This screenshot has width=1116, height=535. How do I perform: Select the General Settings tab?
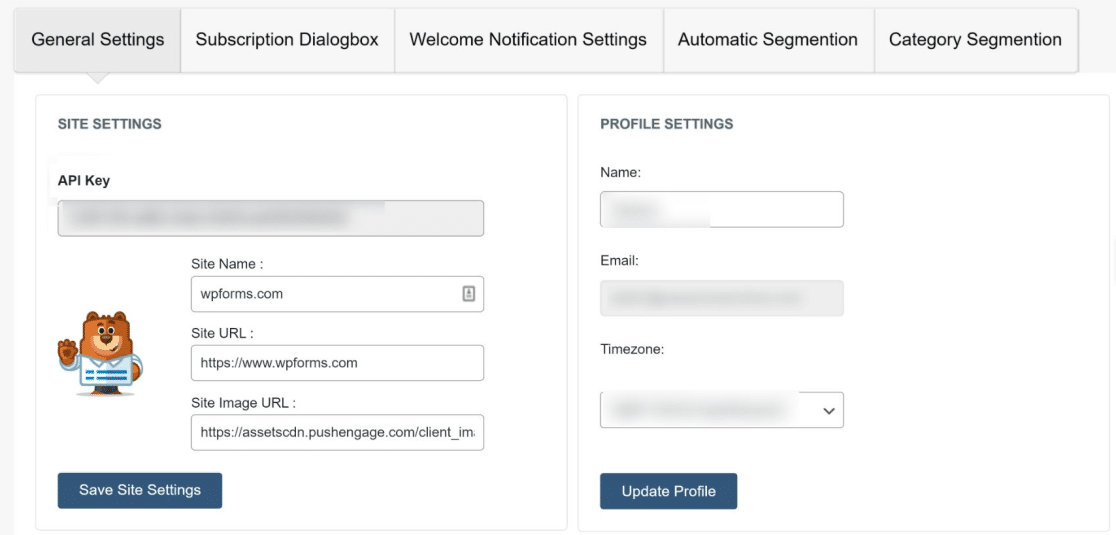98,41
